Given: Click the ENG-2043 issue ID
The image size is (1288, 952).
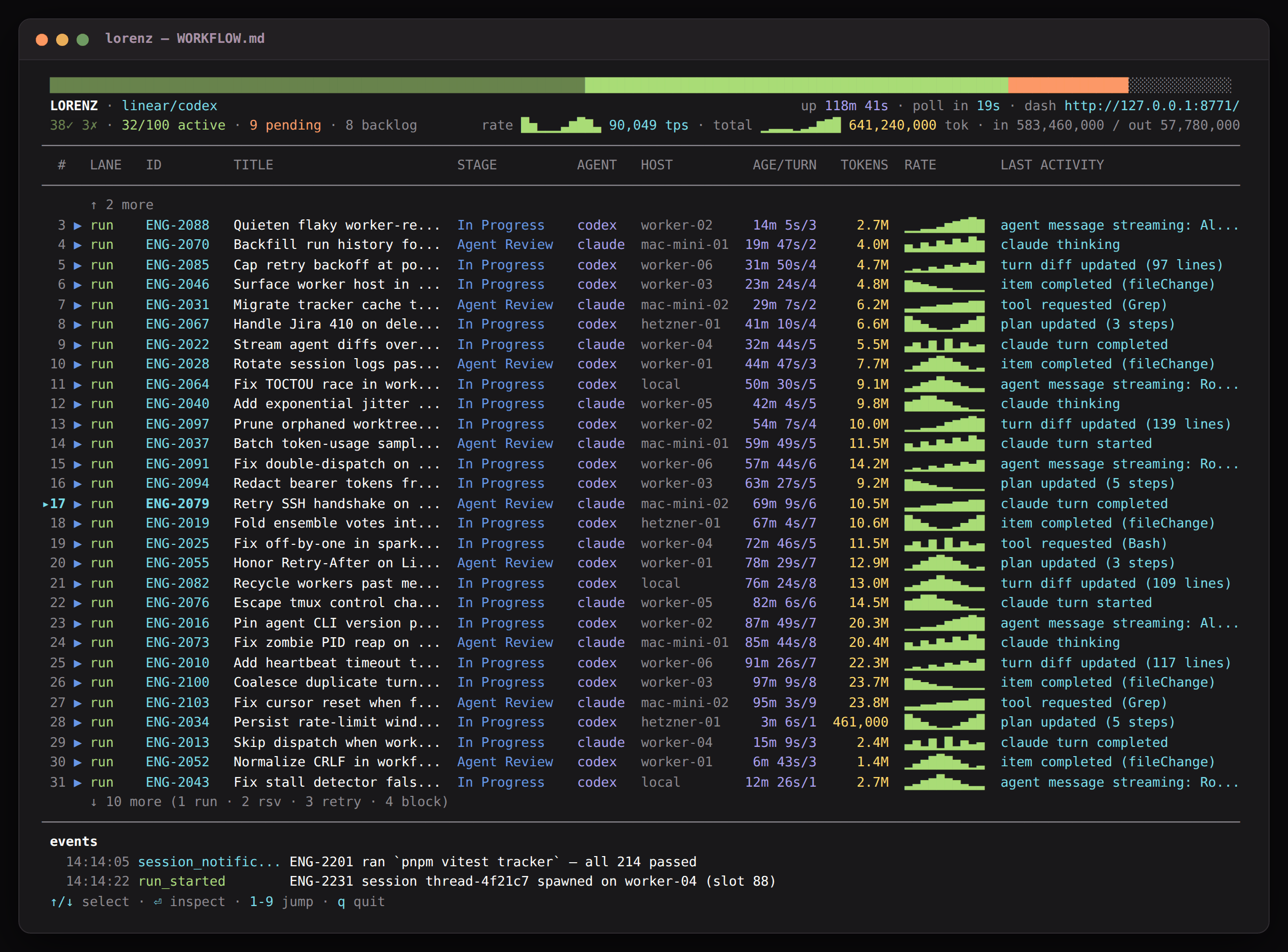Looking at the screenshot, I should 178,782.
